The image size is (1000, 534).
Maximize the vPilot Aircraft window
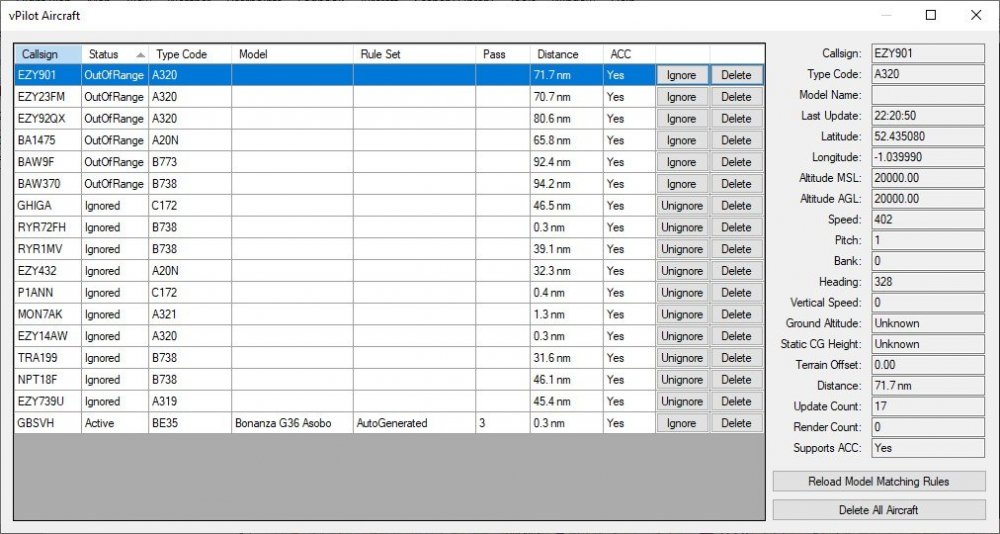point(931,15)
